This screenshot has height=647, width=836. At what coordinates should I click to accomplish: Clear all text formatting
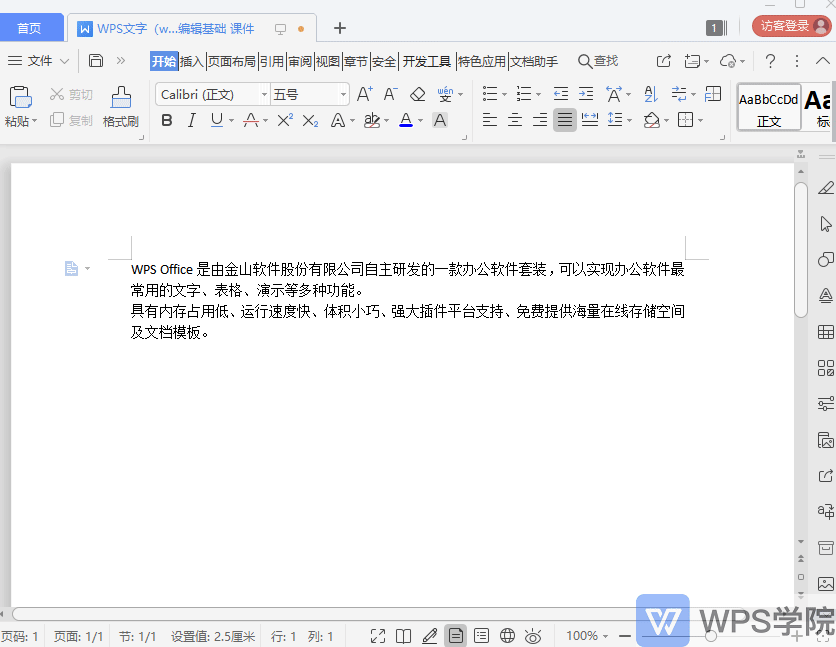click(417, 93)
